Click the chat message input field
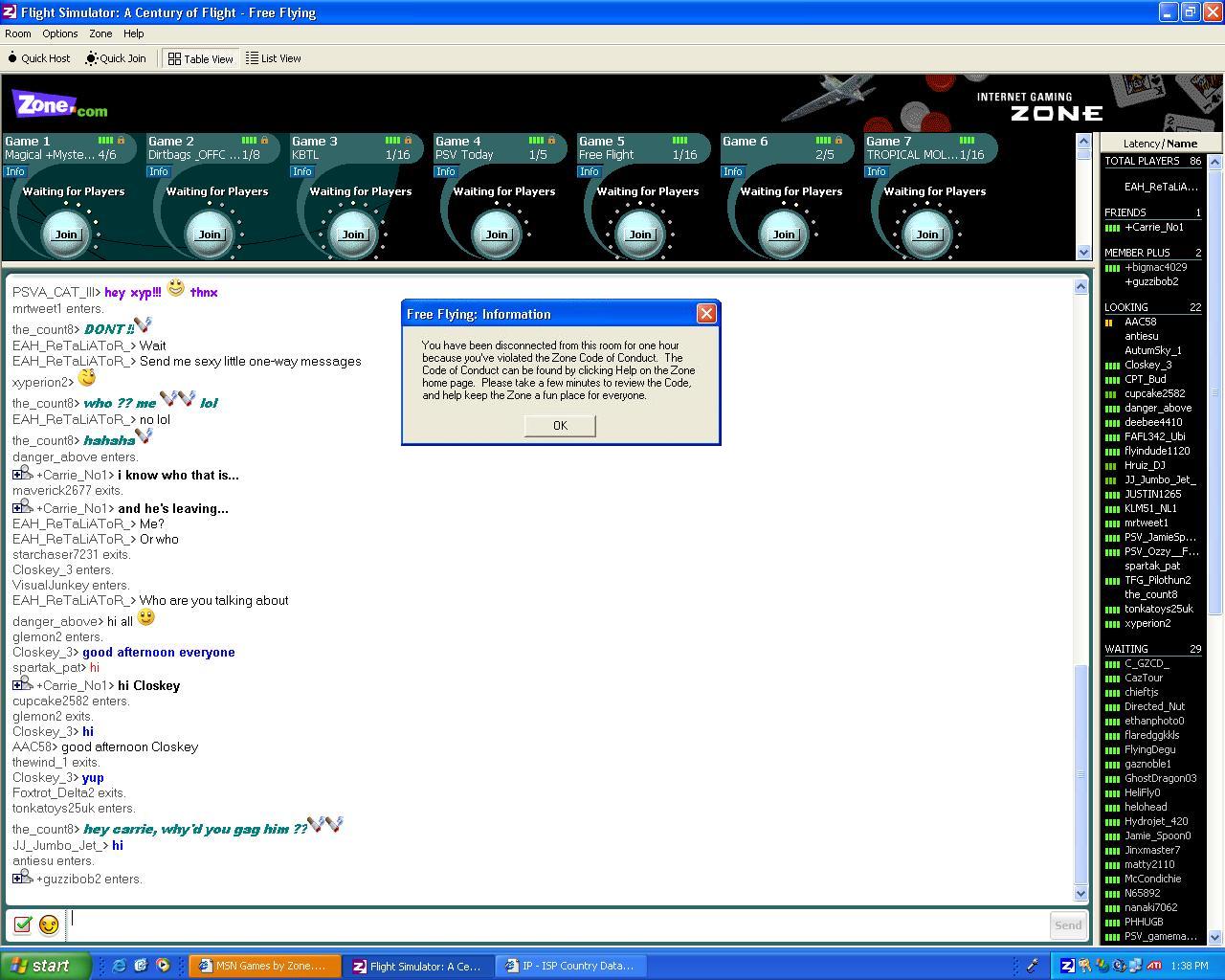Screen dimensions: 1225x980 click(x=558, y=924)
